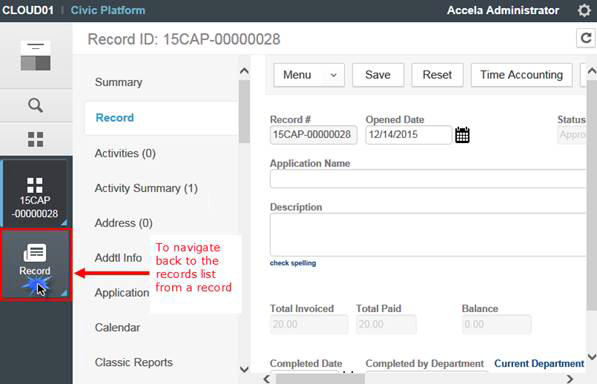This screenshot has height=384, width=597.
Task: Click the Reset button
Action: 437,75
